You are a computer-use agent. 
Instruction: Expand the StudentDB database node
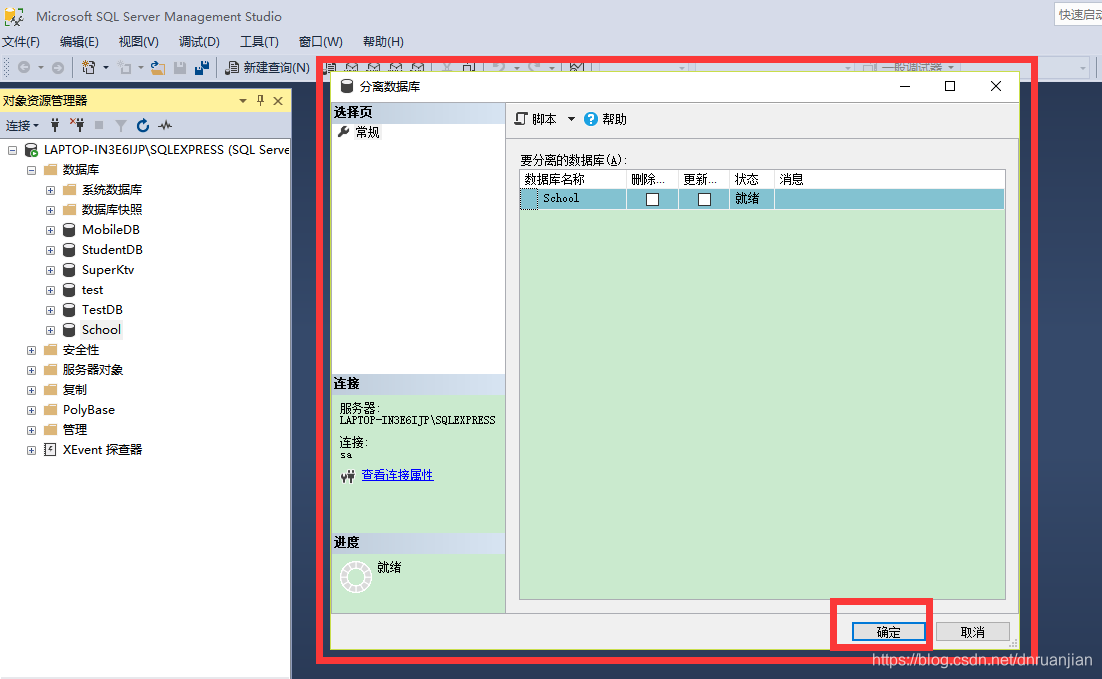click(50, 250)
